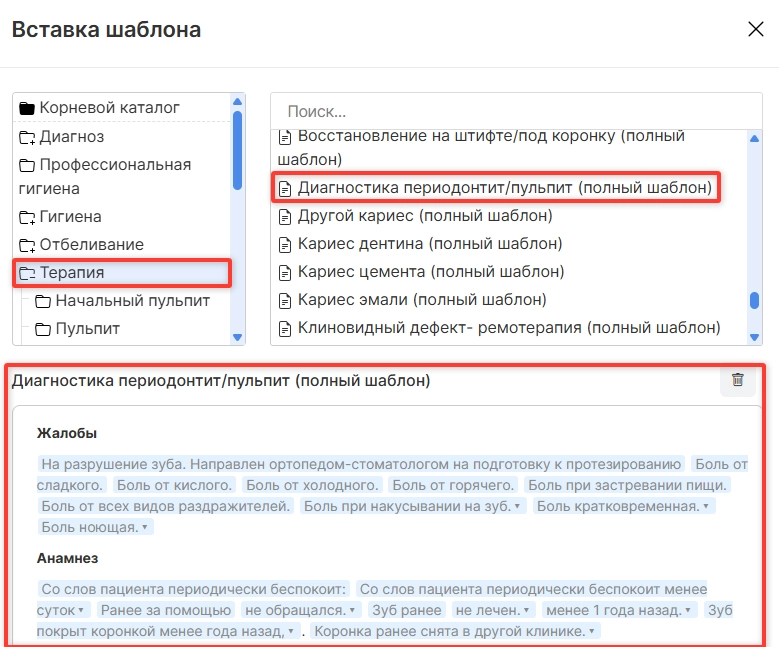Image resolution: width=779 pixels, height=647 pixels.
Task: Select the Пульпит subfolder
Action: tap(87, 329)
